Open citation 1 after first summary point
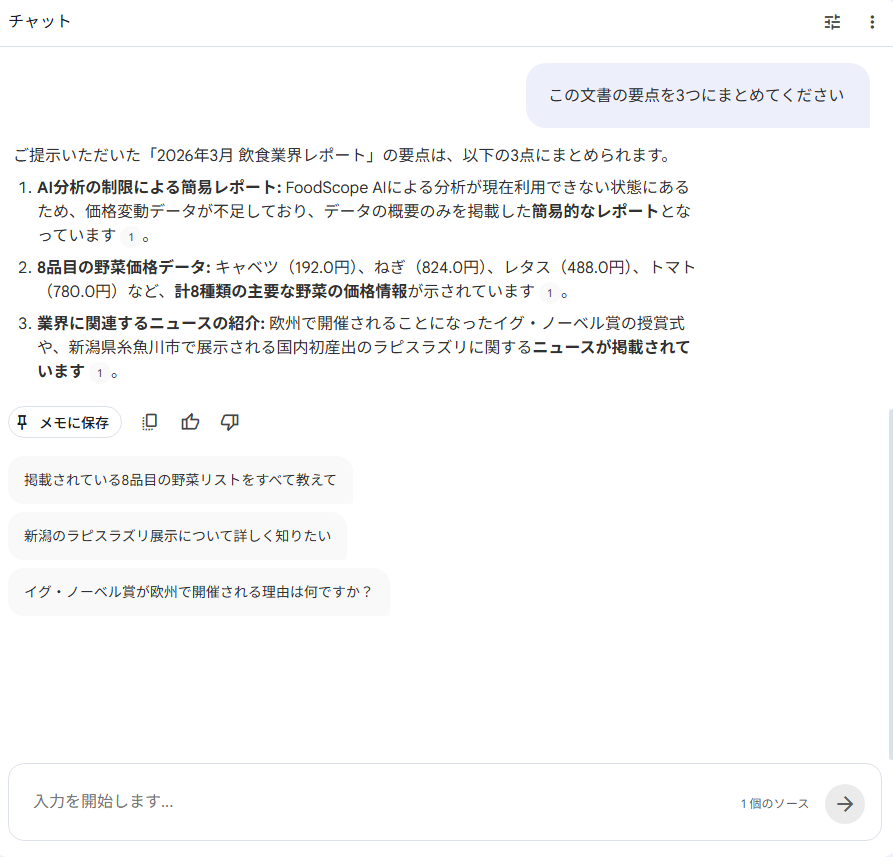 [x=131, y=237]
